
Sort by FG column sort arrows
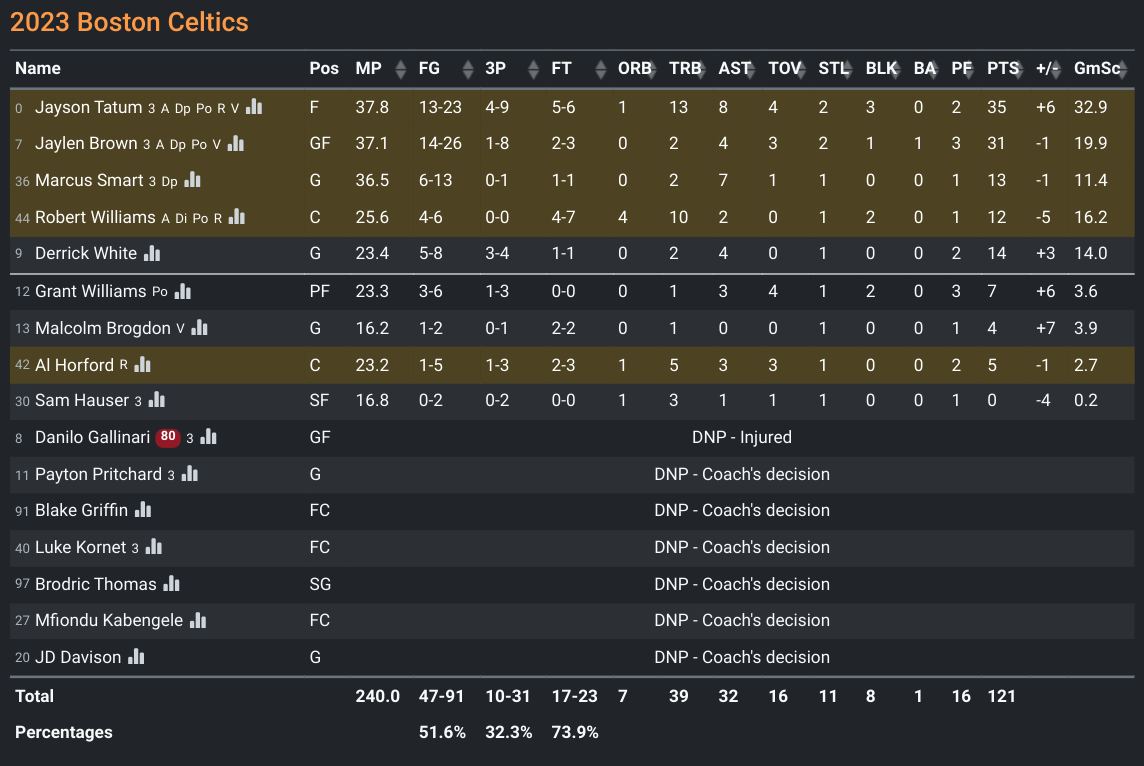tap(468, 69)
